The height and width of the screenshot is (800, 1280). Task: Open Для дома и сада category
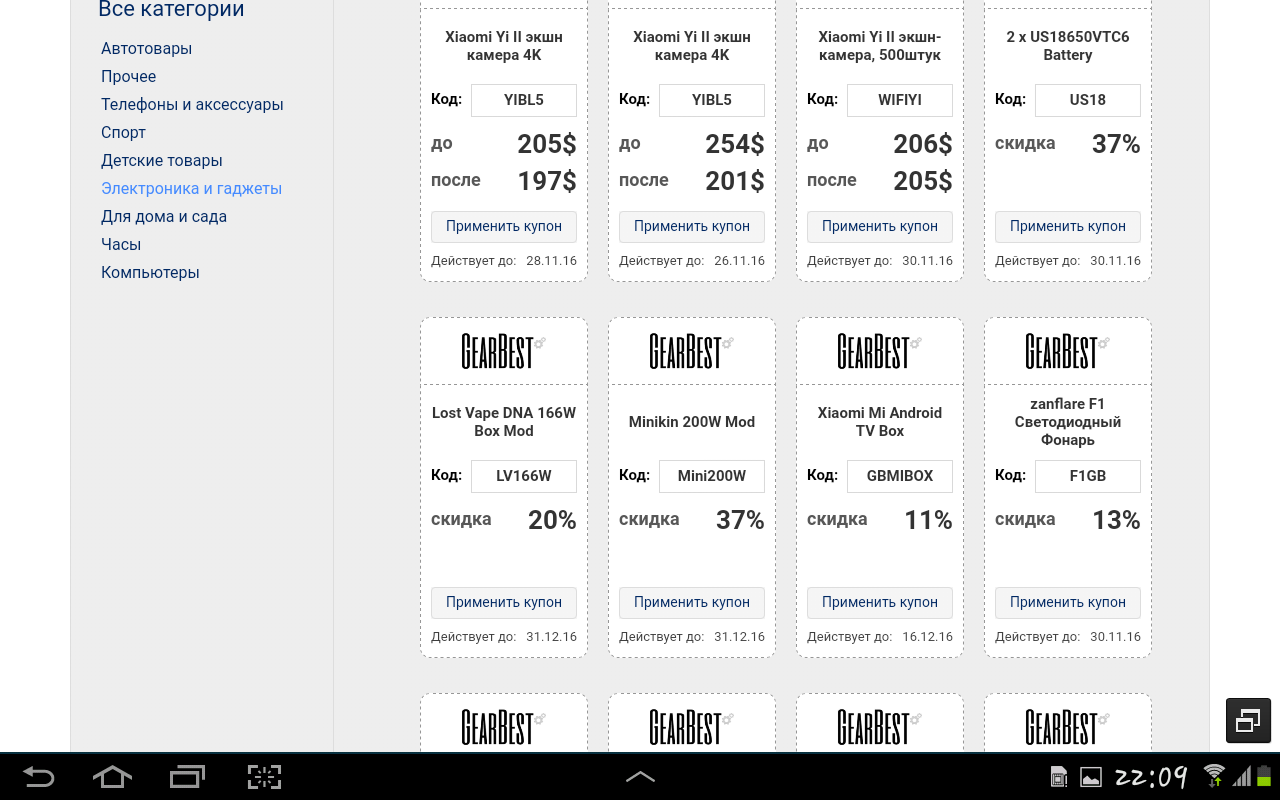click(x=164, y=216)
